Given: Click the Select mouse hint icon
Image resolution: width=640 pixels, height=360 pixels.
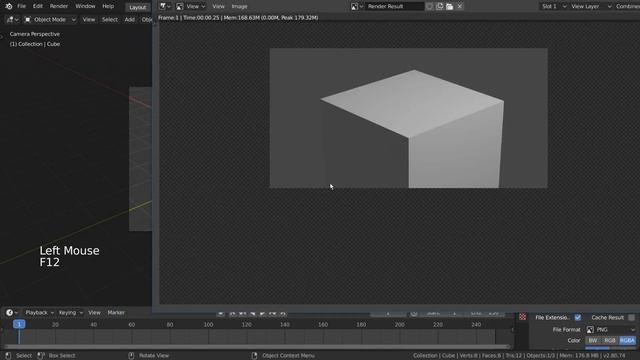Looking at the screenshot, I should tap(8, 356).
